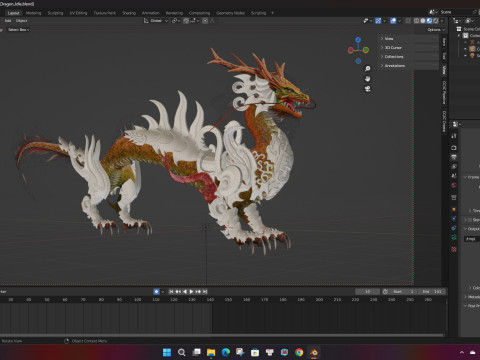Switch to the UV Editing workspace tab
The height and width of the screenshot is (360, 480).
coord(78,13)
